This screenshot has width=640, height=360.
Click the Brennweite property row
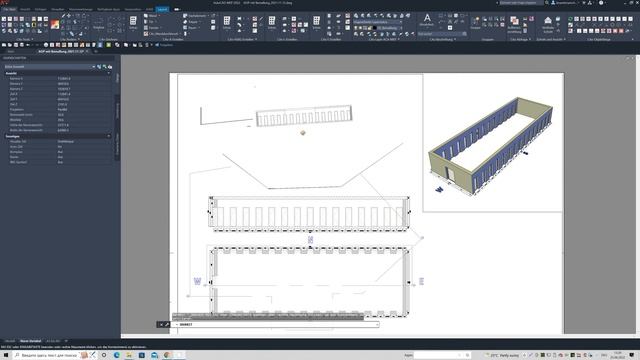(57, 115)
